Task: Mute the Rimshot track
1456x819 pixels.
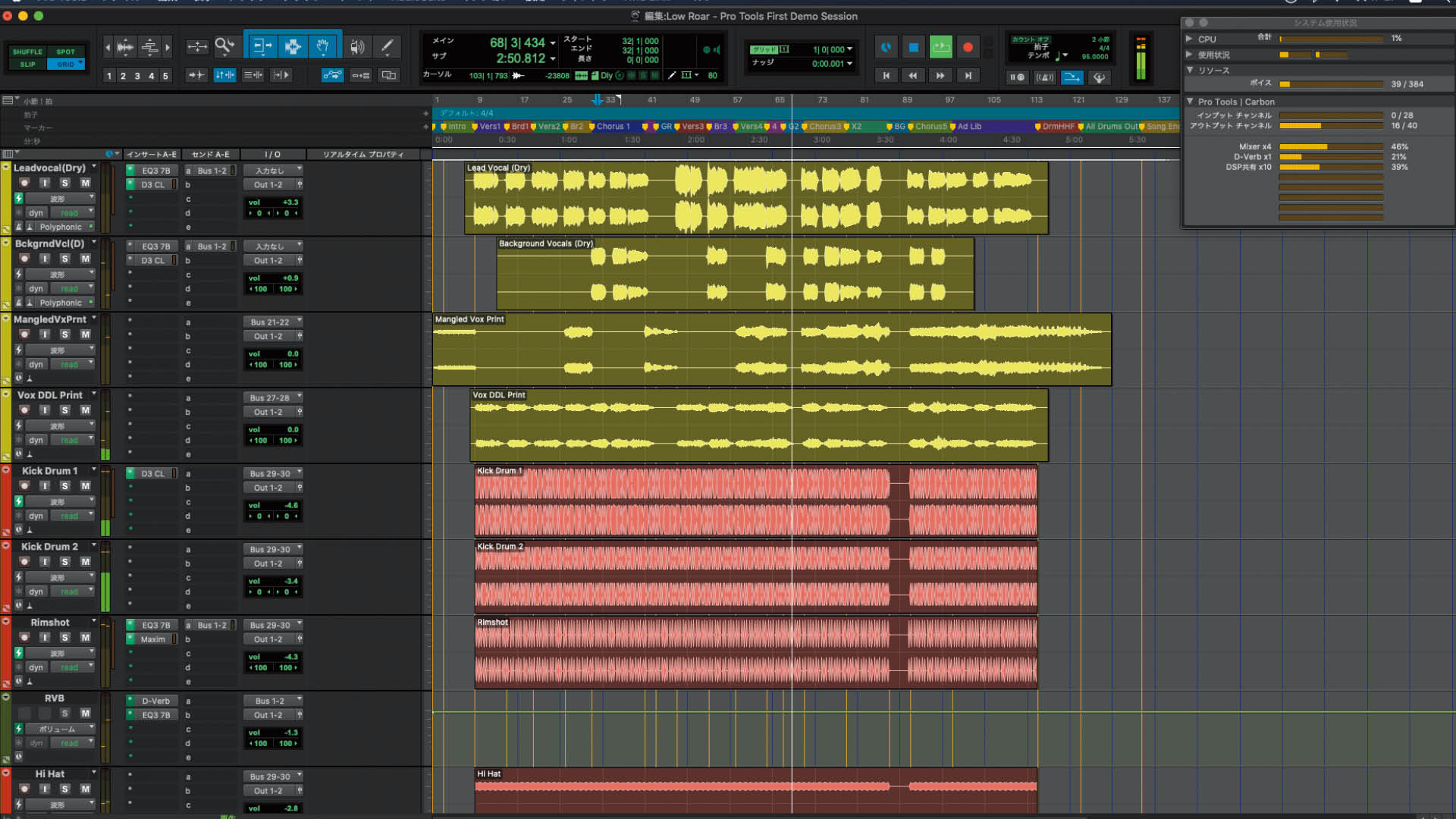Action: (x=85, y=638)
